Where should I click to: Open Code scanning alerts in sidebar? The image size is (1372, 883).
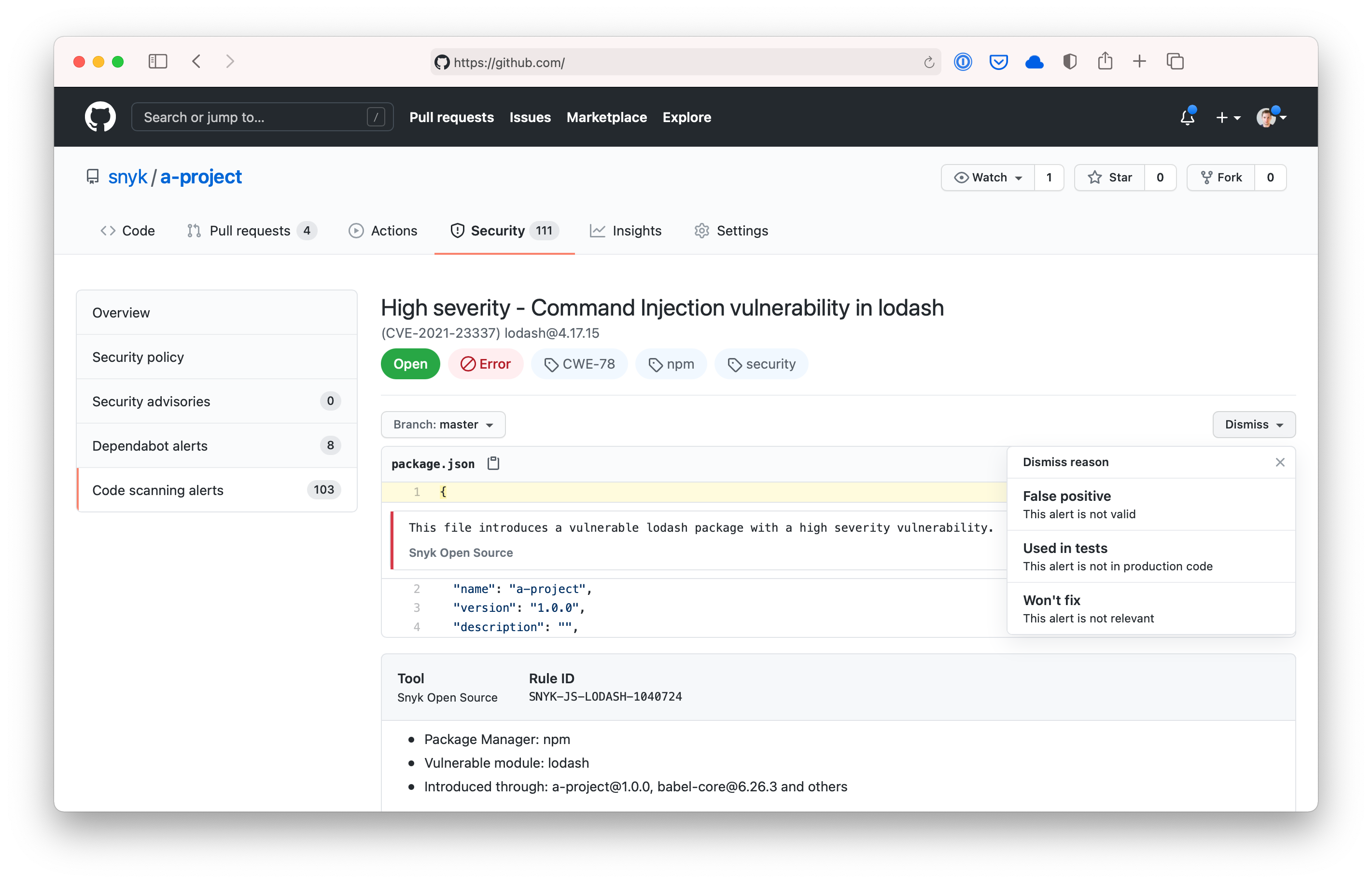coord(158,490)
